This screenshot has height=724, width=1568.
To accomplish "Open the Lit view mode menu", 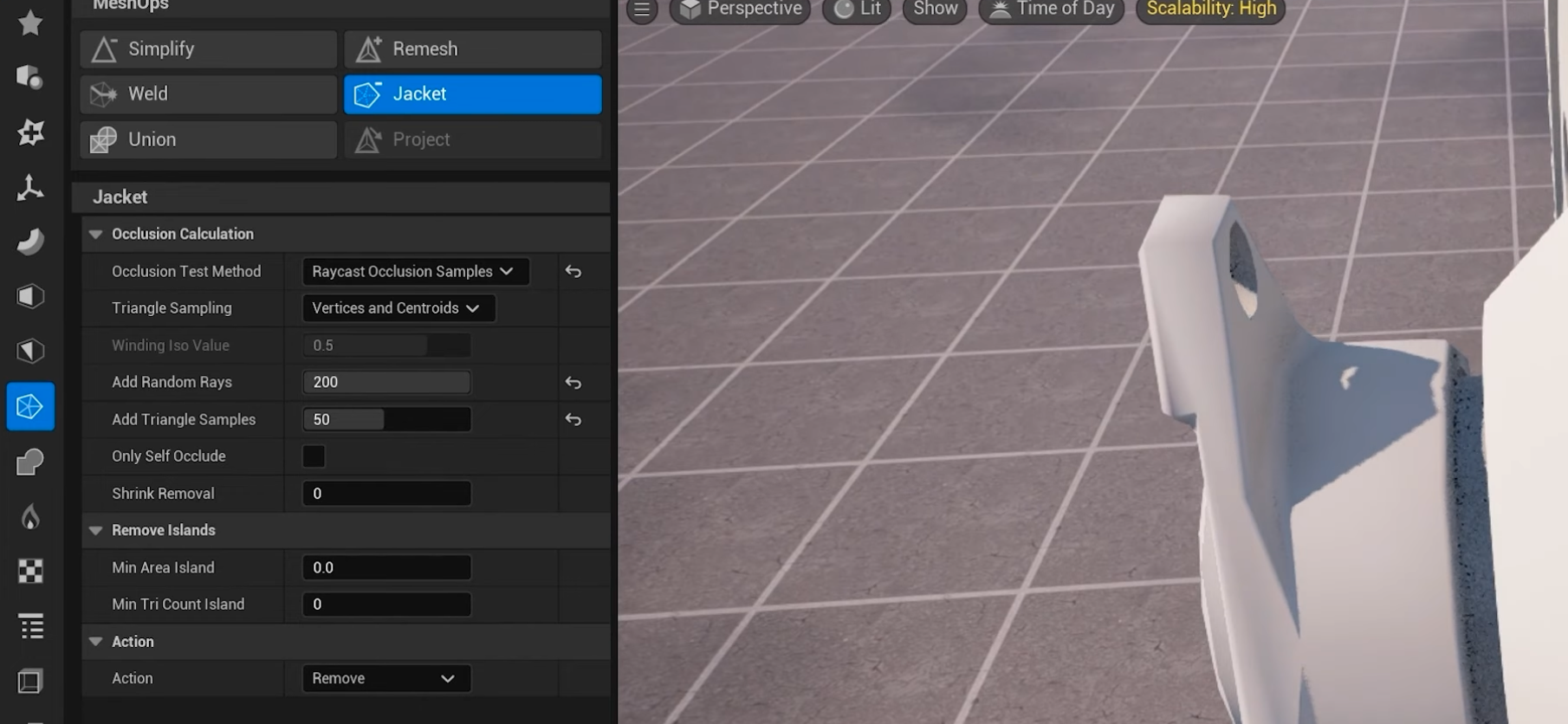I will [858, 10].
